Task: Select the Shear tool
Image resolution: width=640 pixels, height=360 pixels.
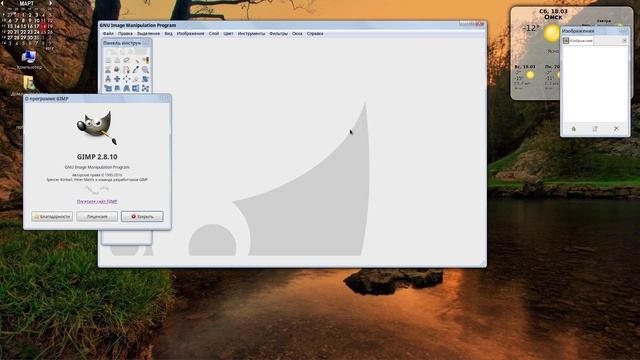Action: [117, 88]
